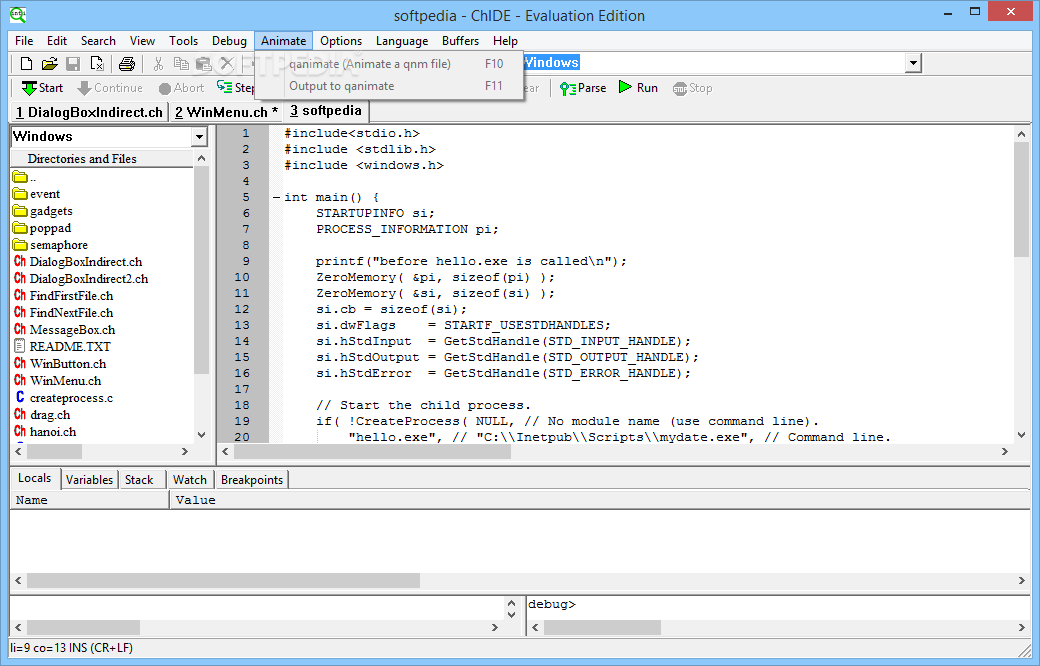Screen dimensions: 1040x666
Task: Select README.TXT file
Action: [62, 346]
